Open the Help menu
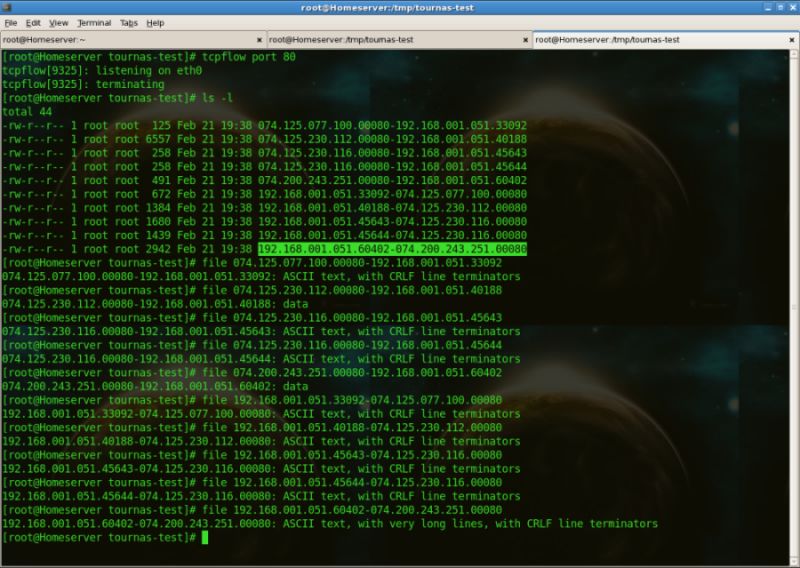The image size is (800, 568). click(155, 23)
